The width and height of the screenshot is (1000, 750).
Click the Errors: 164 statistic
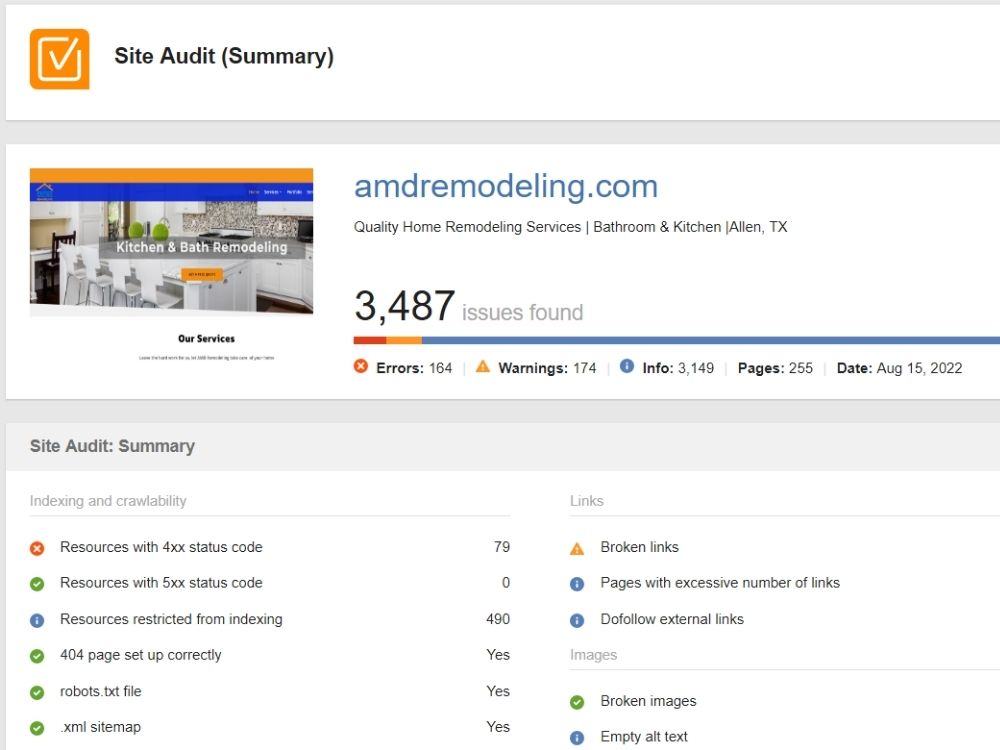(414, 368)
